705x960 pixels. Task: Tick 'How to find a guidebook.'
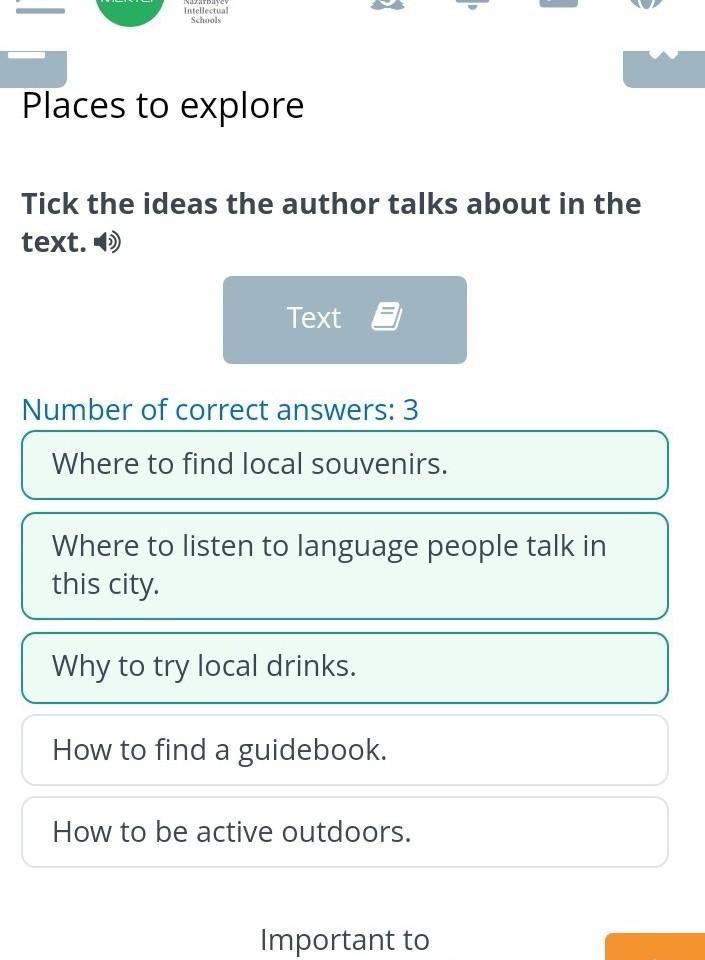(344, 750)
